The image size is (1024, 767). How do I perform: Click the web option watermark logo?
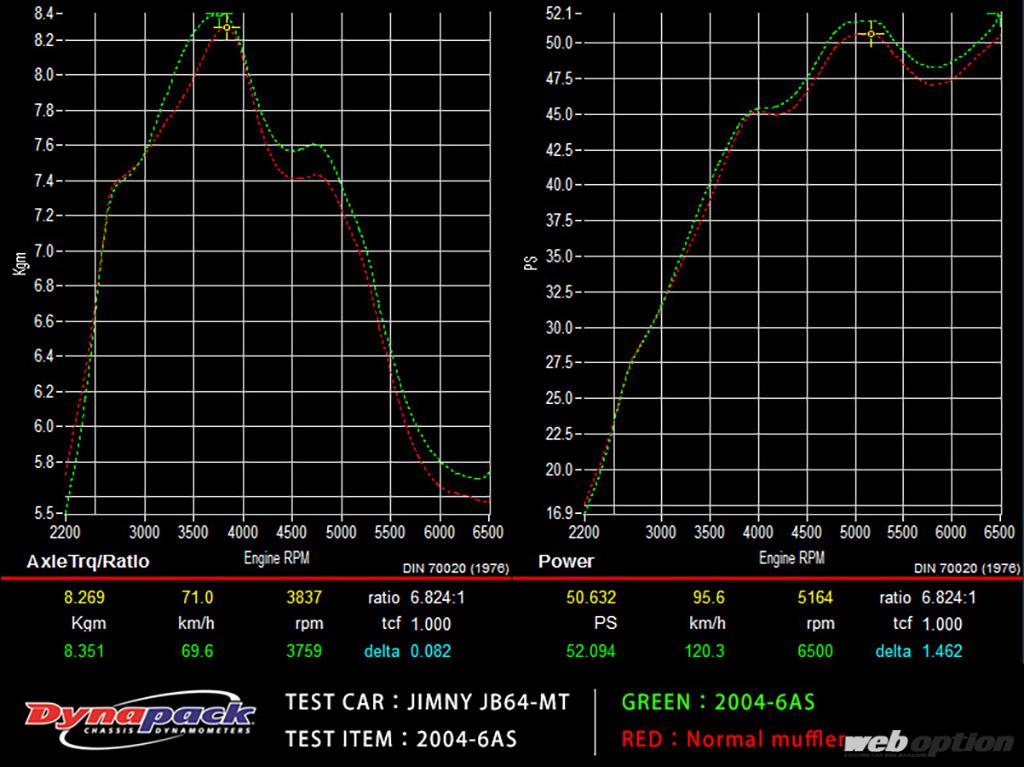[x=929, y=743]
